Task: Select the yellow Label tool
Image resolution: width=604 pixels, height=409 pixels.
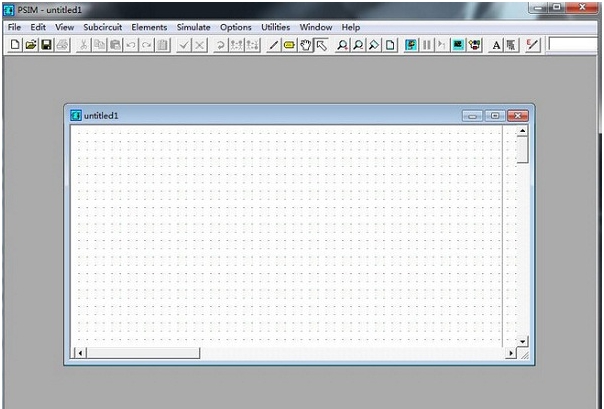Action: [290, 45]
